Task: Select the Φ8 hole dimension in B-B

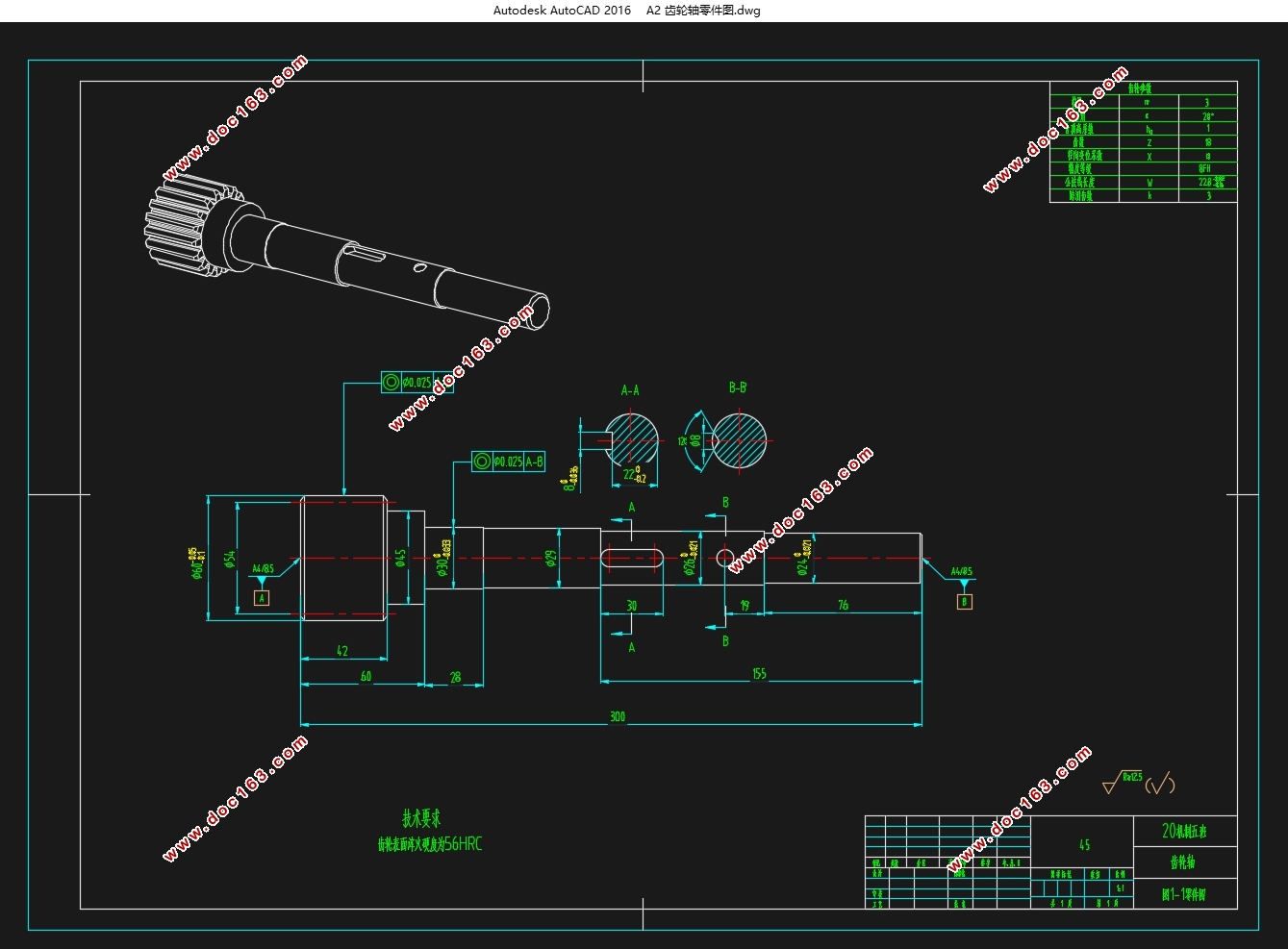Action: coord(695,440)
